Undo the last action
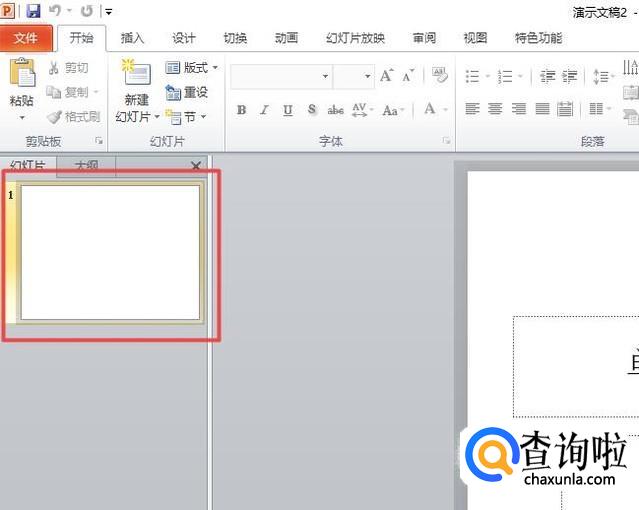This screenshot has width=639, height=510. tap(55, 11)
